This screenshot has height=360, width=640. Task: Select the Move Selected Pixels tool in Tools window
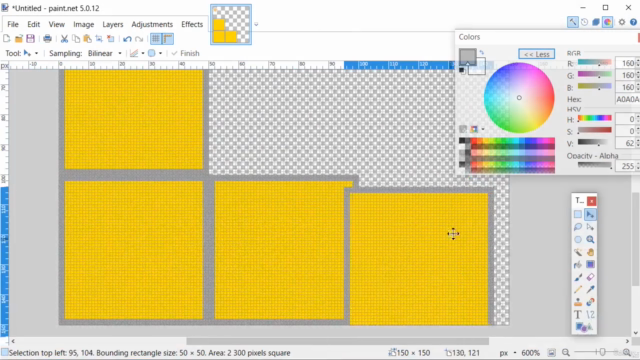[590, 214]
